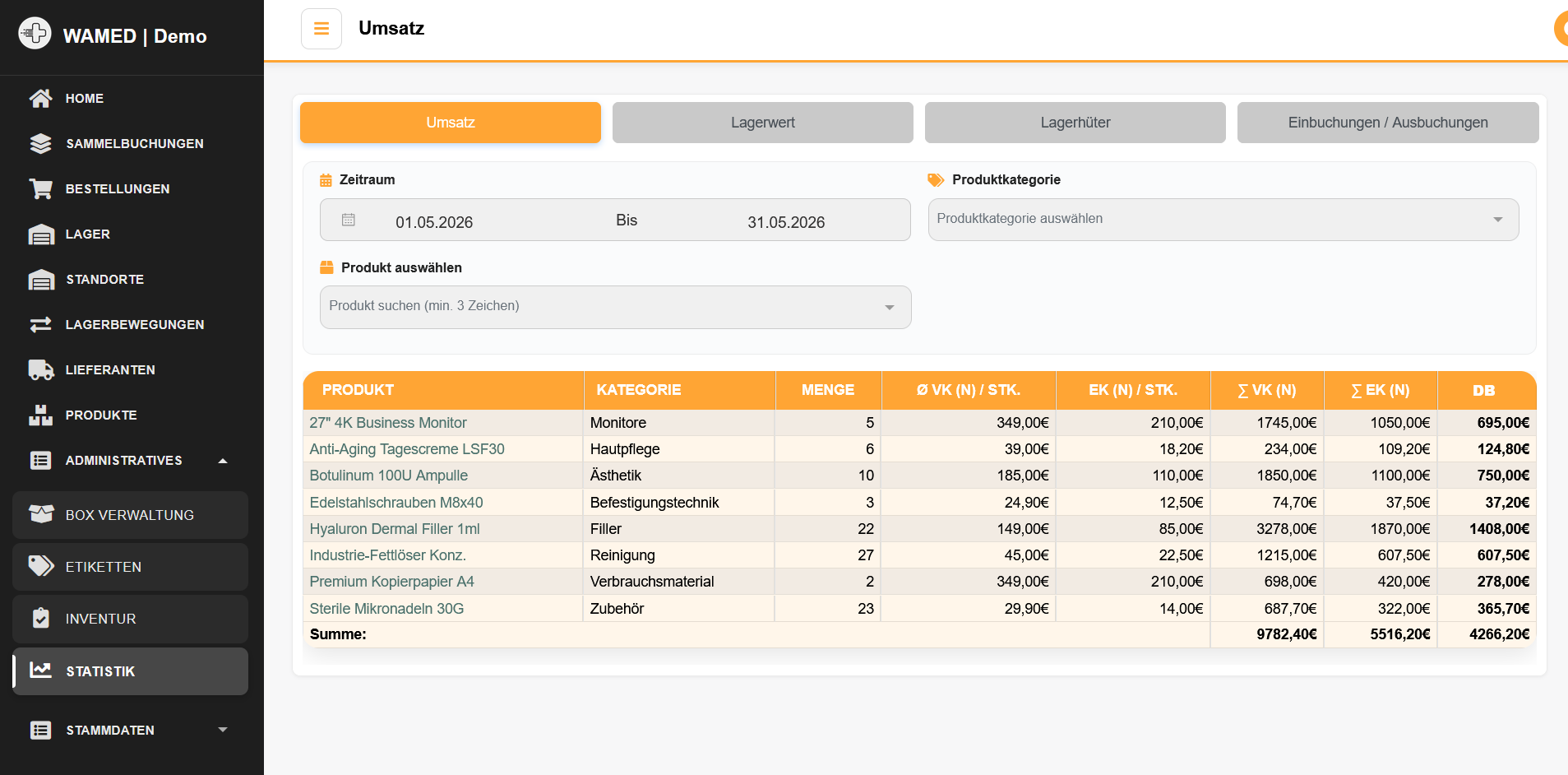The width and height of the screenshot is (1568, 775).
Task: Switch to the Lagerwert tab
Action: (x=763, y=123)
